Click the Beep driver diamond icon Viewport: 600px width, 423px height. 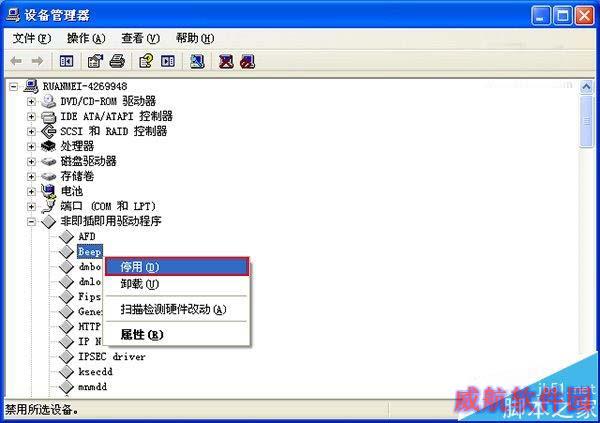(x=66, y=252)
